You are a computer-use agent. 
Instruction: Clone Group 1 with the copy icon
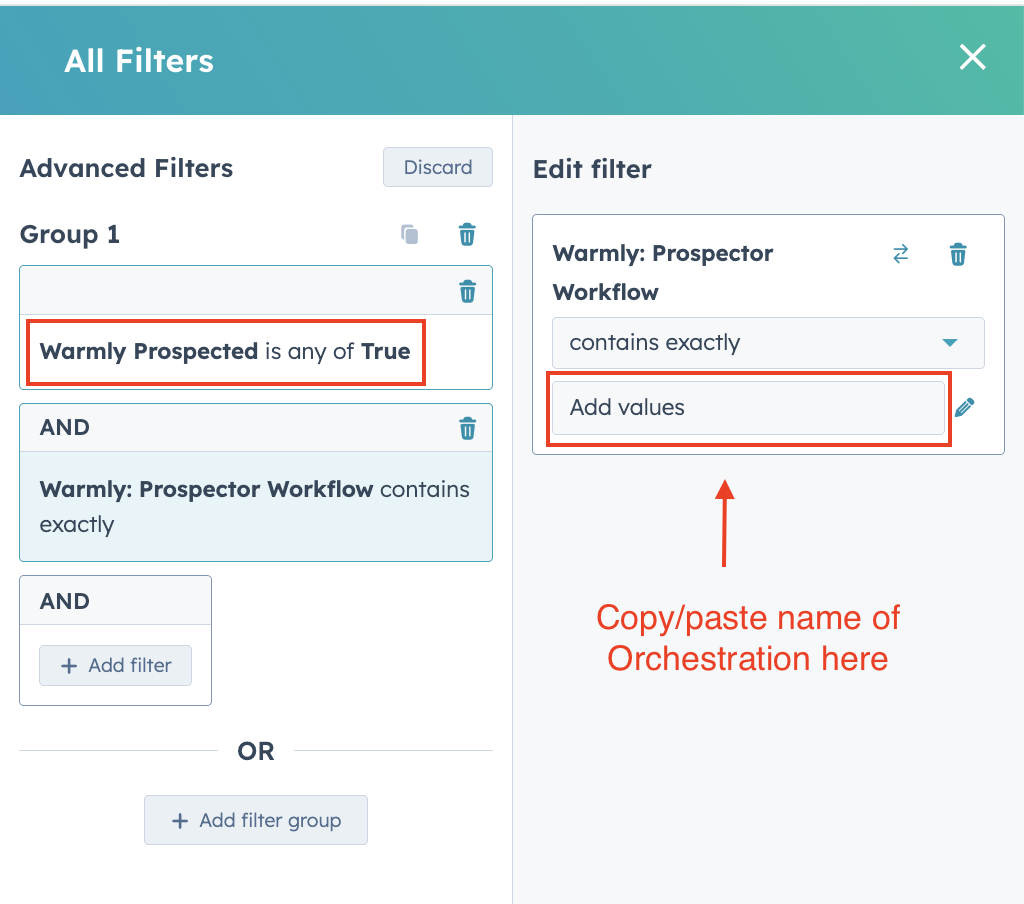(409, 235)
